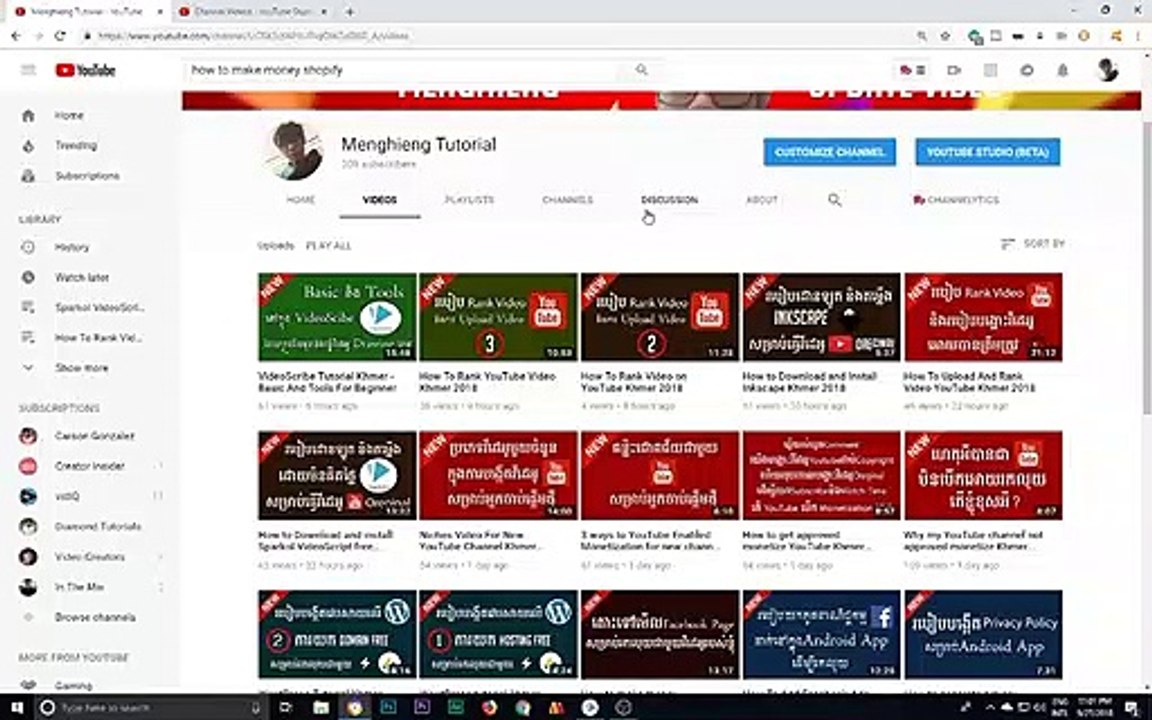Open VideoScribe Tutorial Khmer Basic And Tools thumbnail
The width and height of the screenshot is (1152, 720).
337,317
